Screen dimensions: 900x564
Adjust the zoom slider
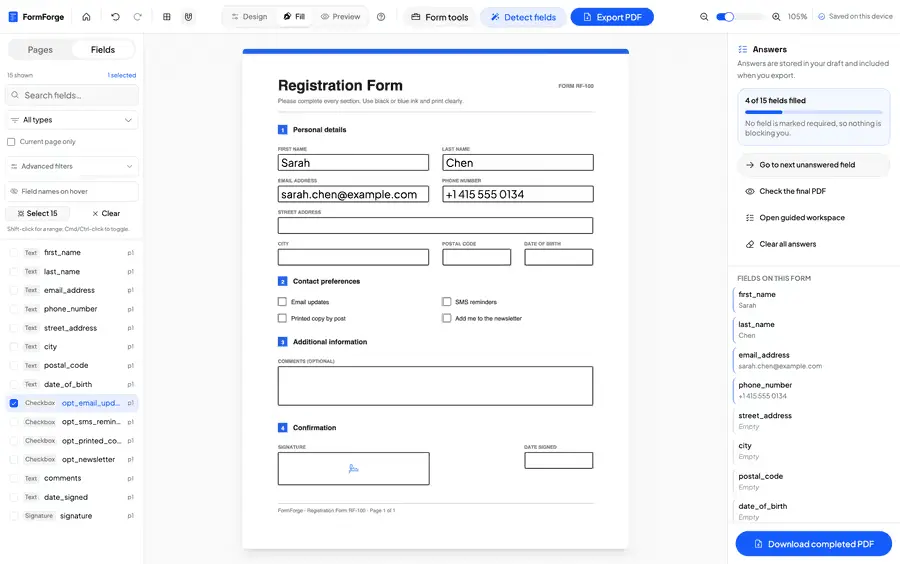click(x=740, y=17)
